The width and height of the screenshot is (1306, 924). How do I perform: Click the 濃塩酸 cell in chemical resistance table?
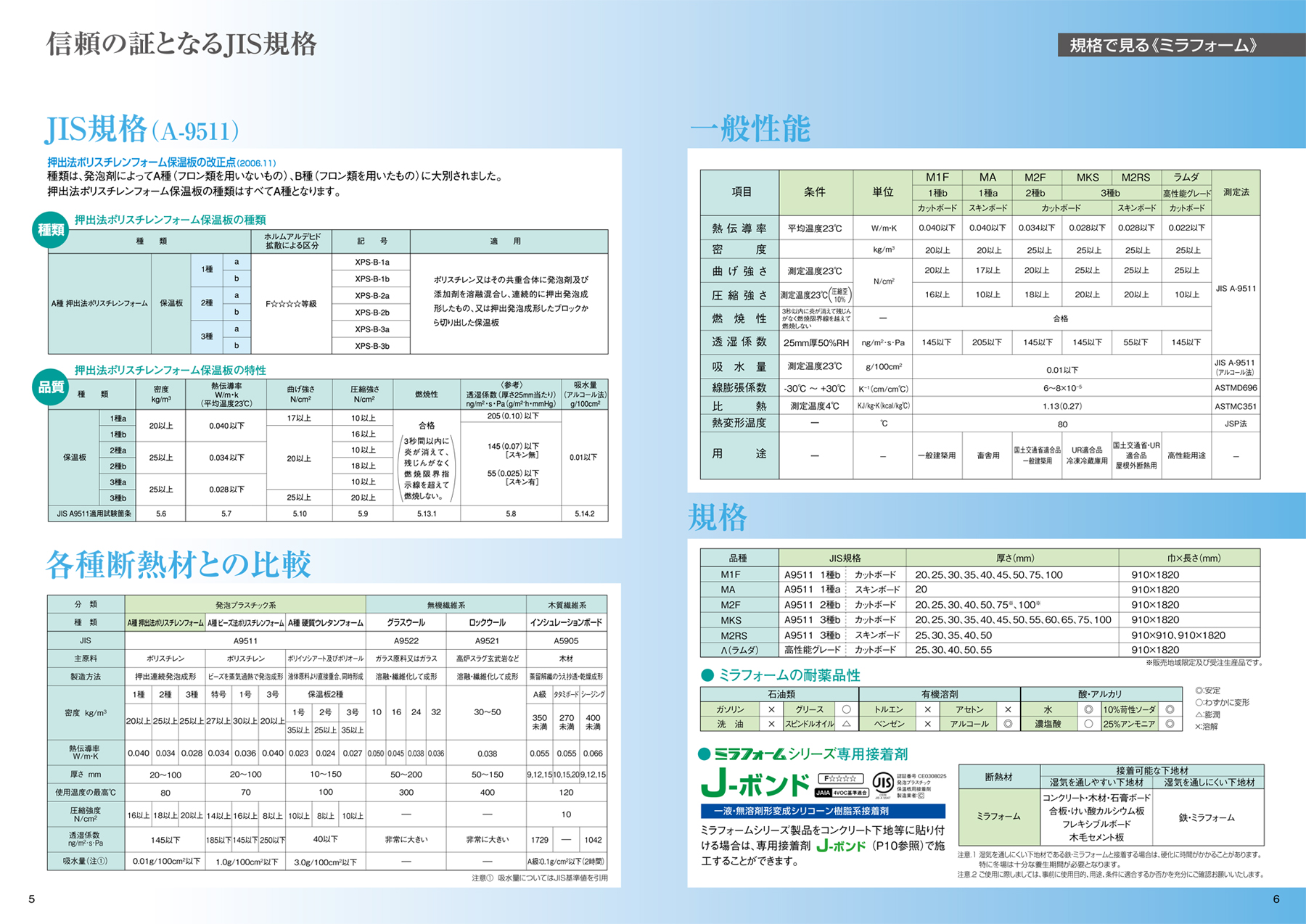coord(1048,724)
